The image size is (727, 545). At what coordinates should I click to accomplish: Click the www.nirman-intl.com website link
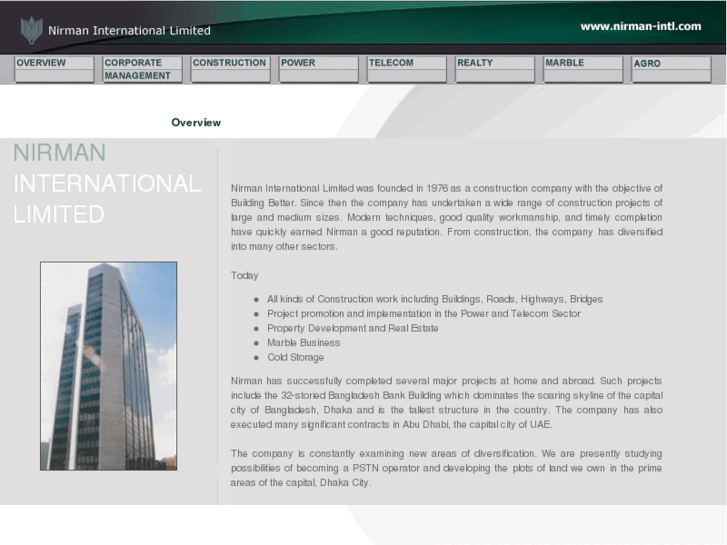[641, 26]
